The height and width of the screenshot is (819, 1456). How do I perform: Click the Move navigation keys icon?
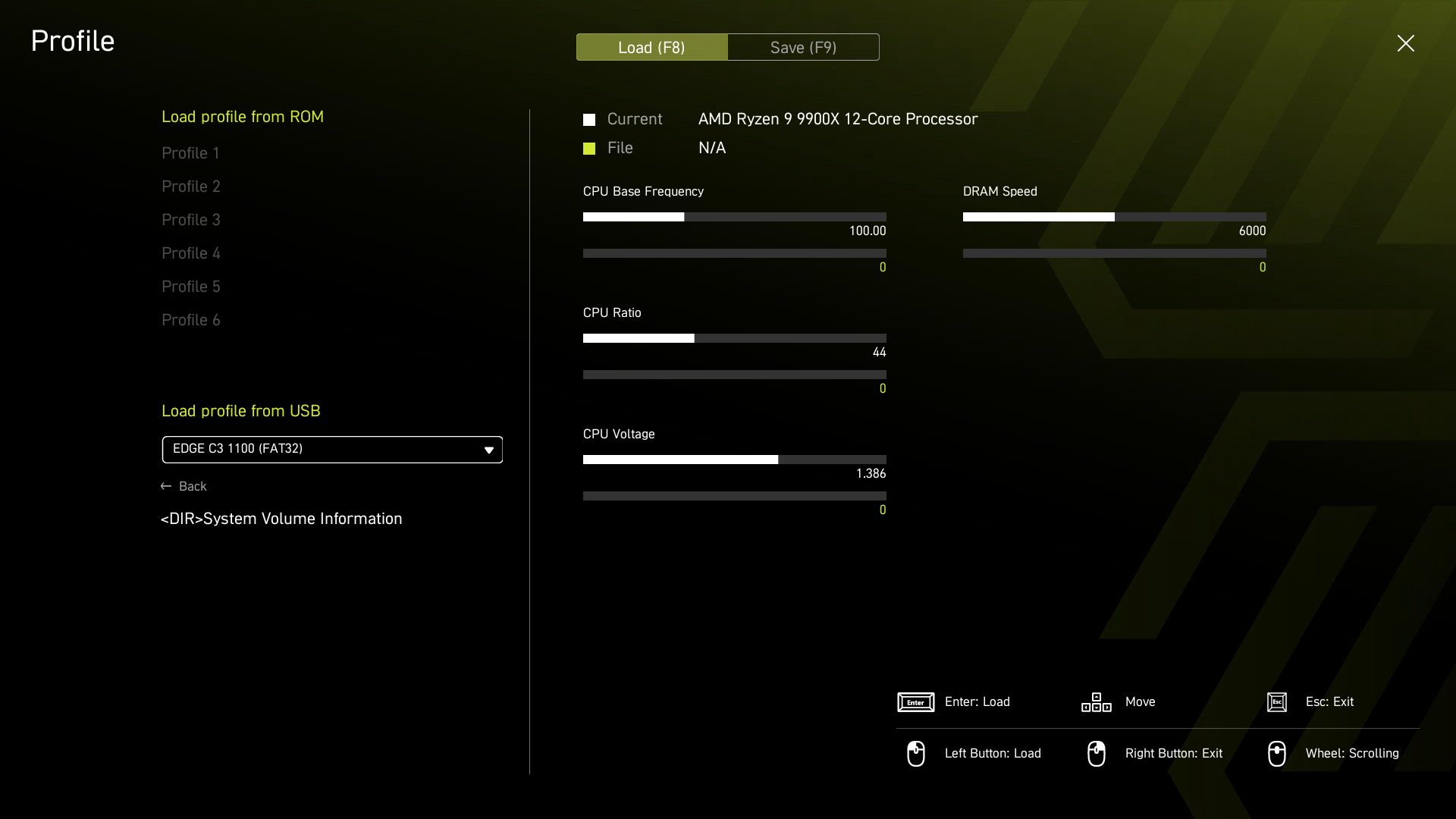point(1095,702)
